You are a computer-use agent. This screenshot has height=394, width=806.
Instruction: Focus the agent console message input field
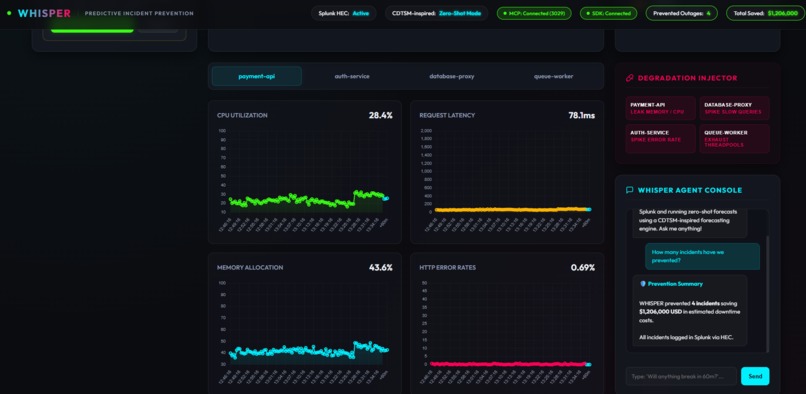coord(681,376)
